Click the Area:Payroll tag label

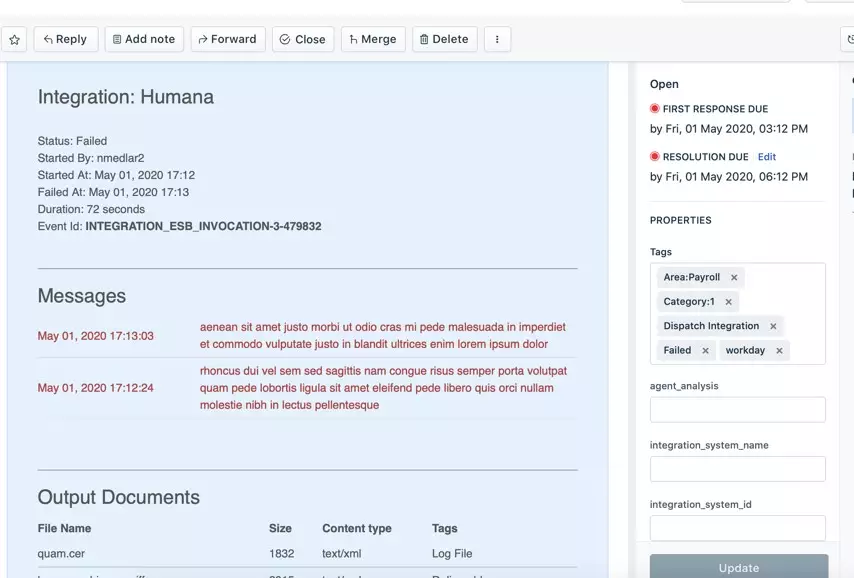(692, 277)
